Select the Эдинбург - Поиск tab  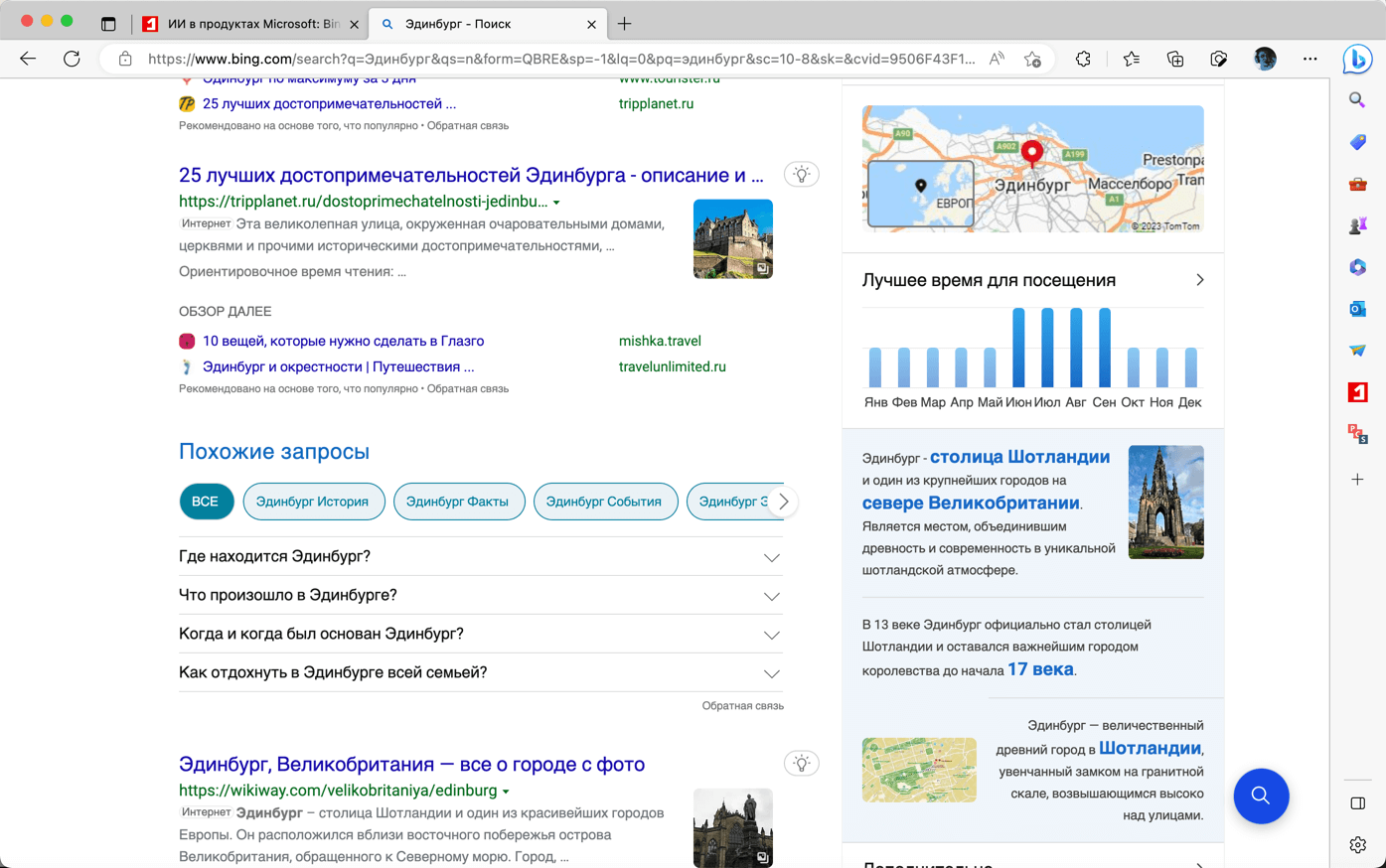click(x=487, y=24)
